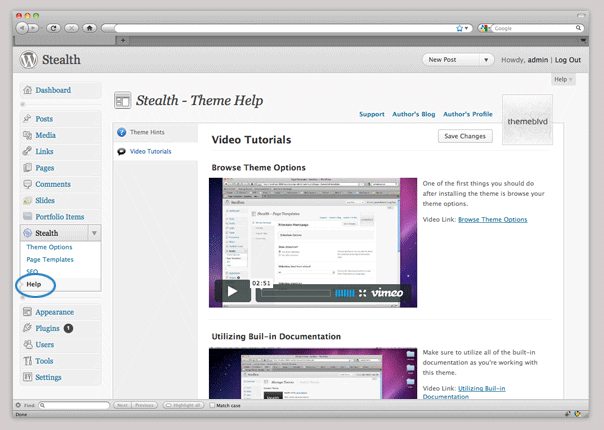Click the Find bar Next button
This screenshot has width=604, height=430.
click(x=122, y=405)
